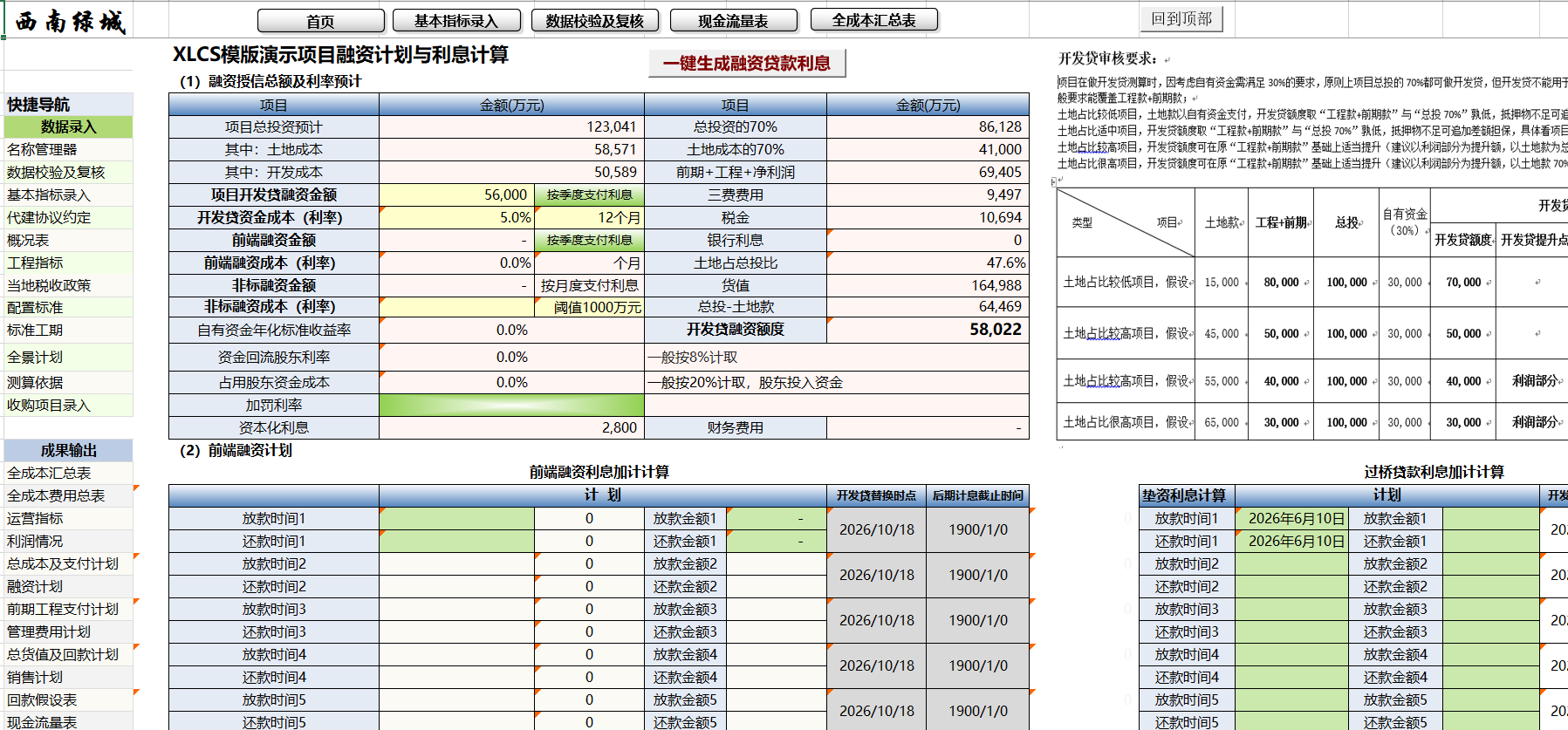The height and width of the screenshot is (730, 1568).
Task: Open 收购项目录入 sidebar entry
Action: coord(68,405)
